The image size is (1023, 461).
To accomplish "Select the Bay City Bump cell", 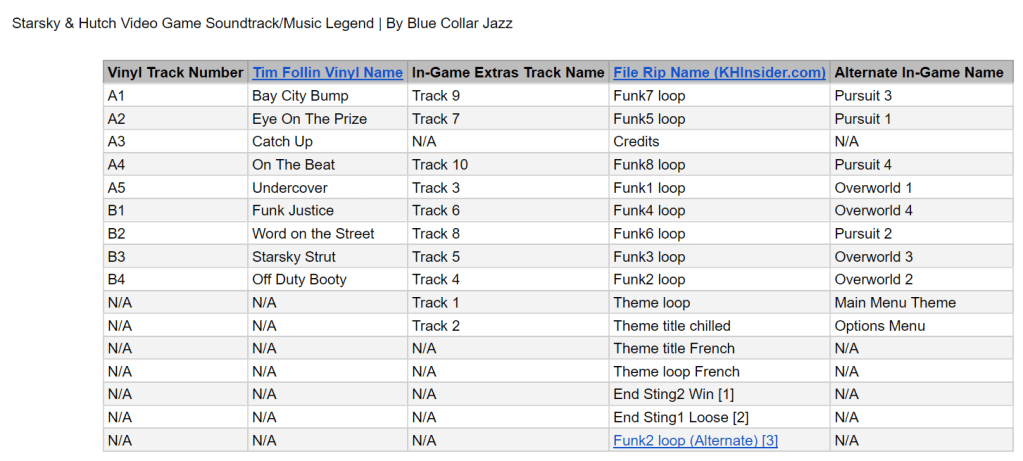I will pyautogui.click(x=300, y=96).
